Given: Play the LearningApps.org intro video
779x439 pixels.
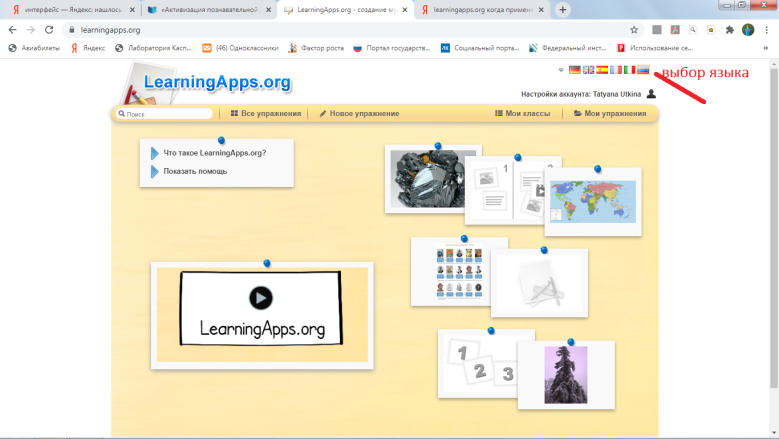Looking at the screenshot, I should coord(261,298).
